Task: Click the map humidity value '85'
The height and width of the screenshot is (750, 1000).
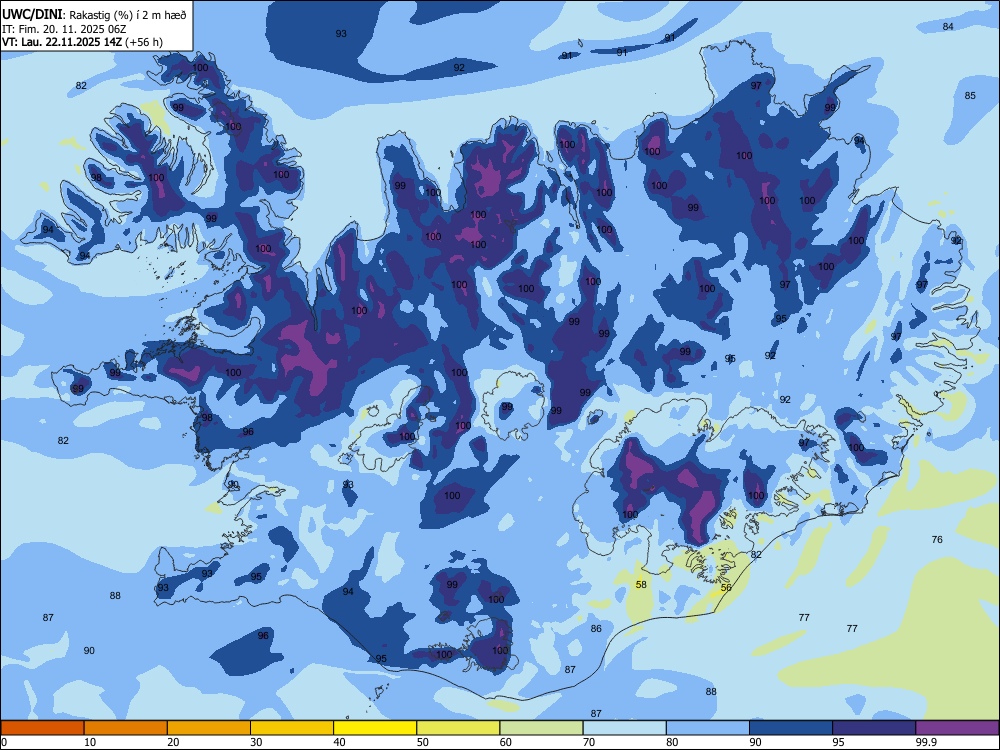Action: coord(970,96)
